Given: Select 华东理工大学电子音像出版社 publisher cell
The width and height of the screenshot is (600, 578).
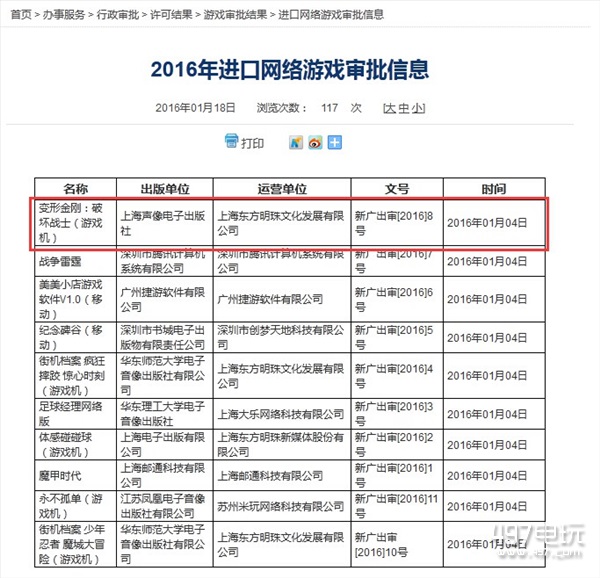Looking at the screenshot, I should pos(165,414).
